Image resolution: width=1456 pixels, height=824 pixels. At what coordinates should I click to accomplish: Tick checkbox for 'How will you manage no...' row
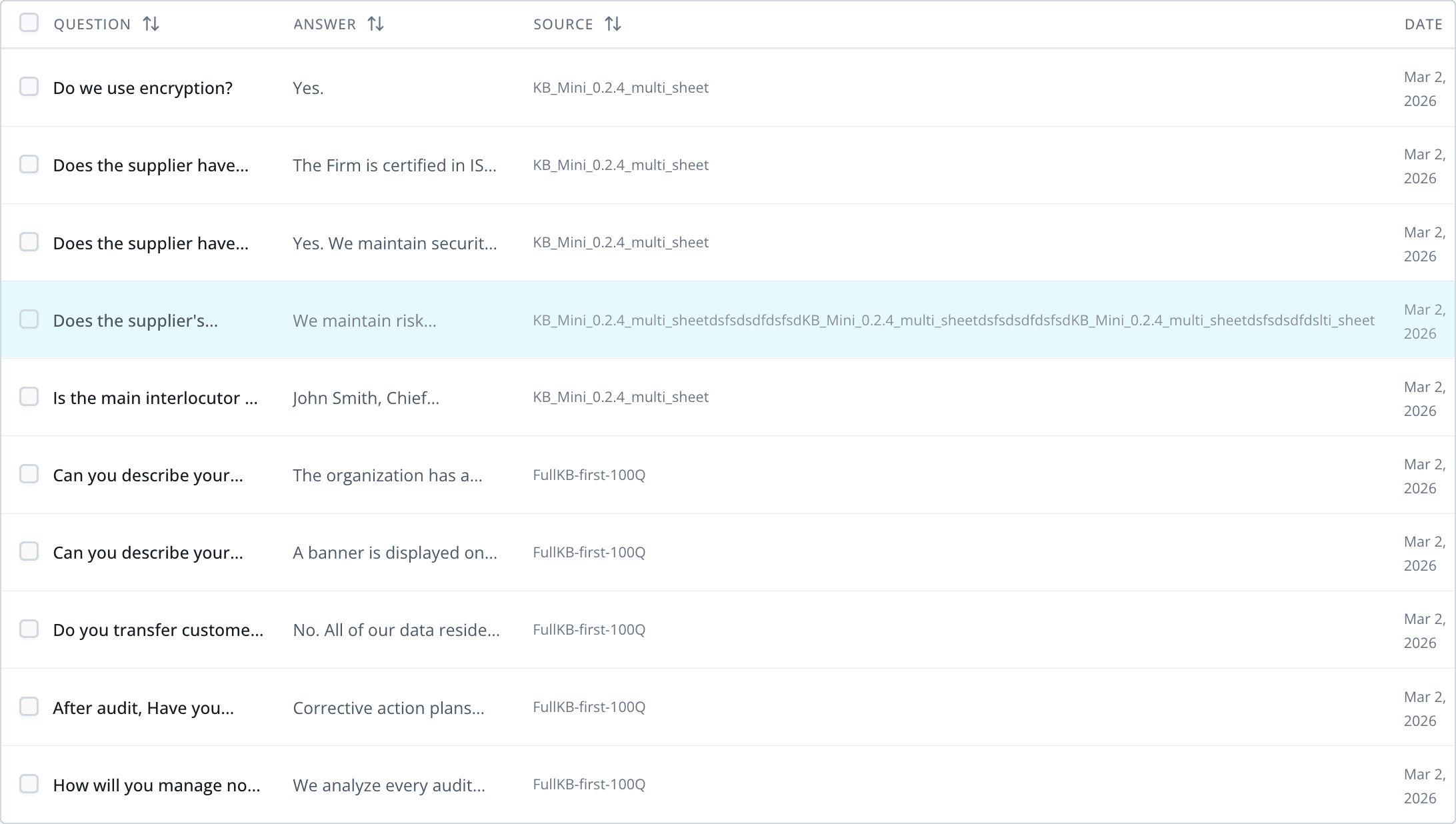[29, 784]
